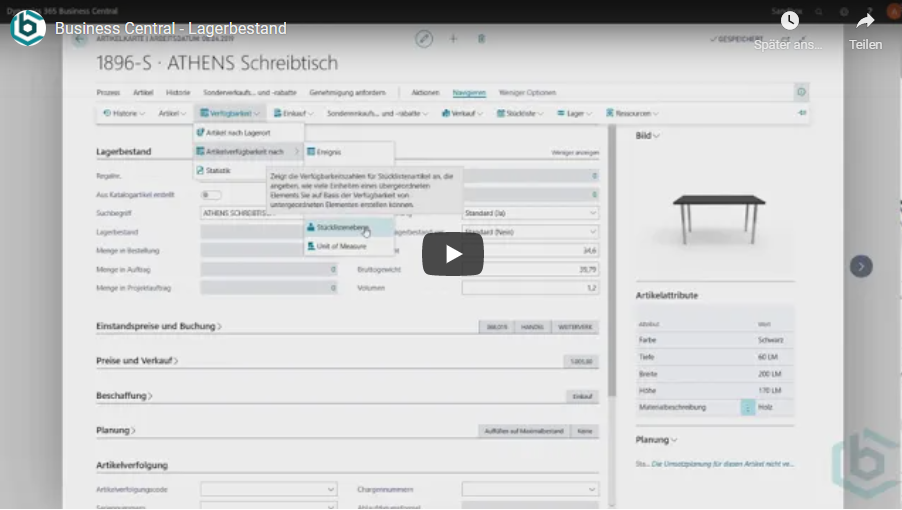Play the Business Central video
This screenshot has width=902, height=510.
[x=452, y=254]
